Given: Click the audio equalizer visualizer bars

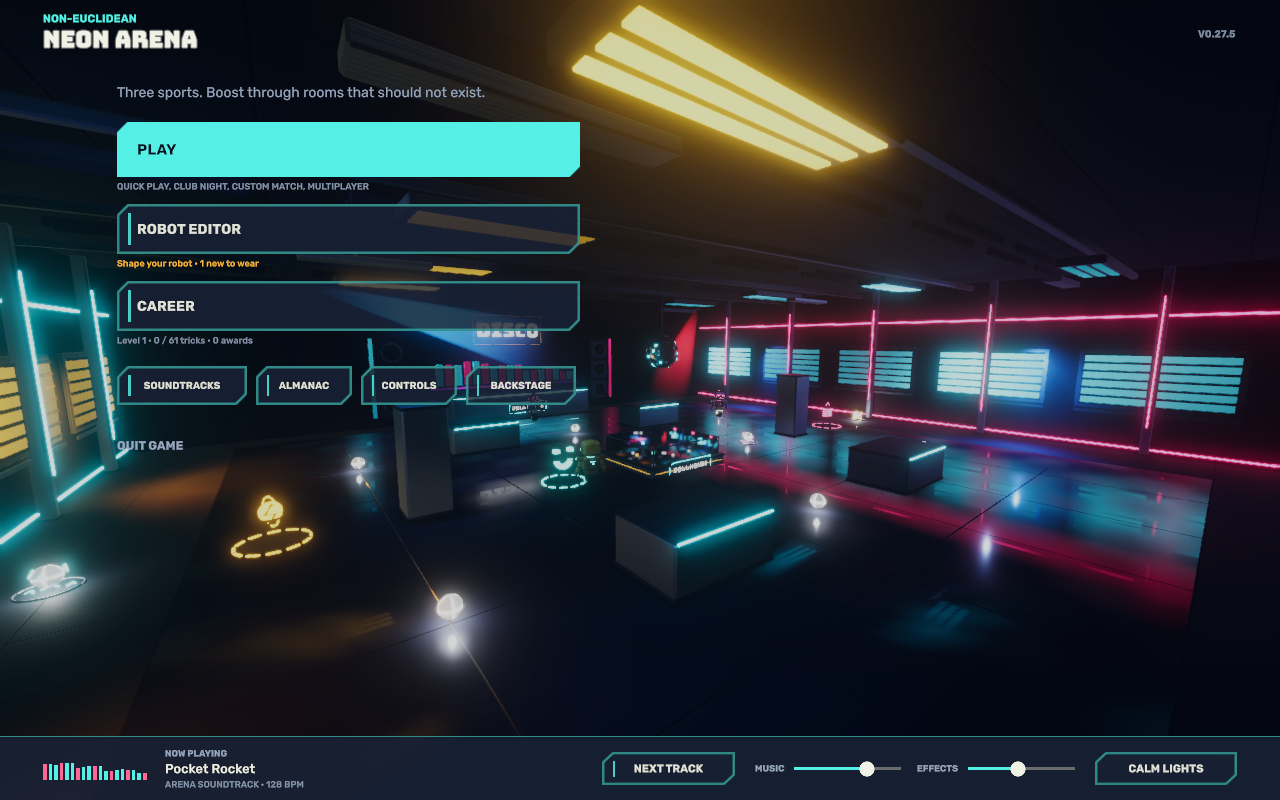Looking at the screenshot, I should 95,771.
